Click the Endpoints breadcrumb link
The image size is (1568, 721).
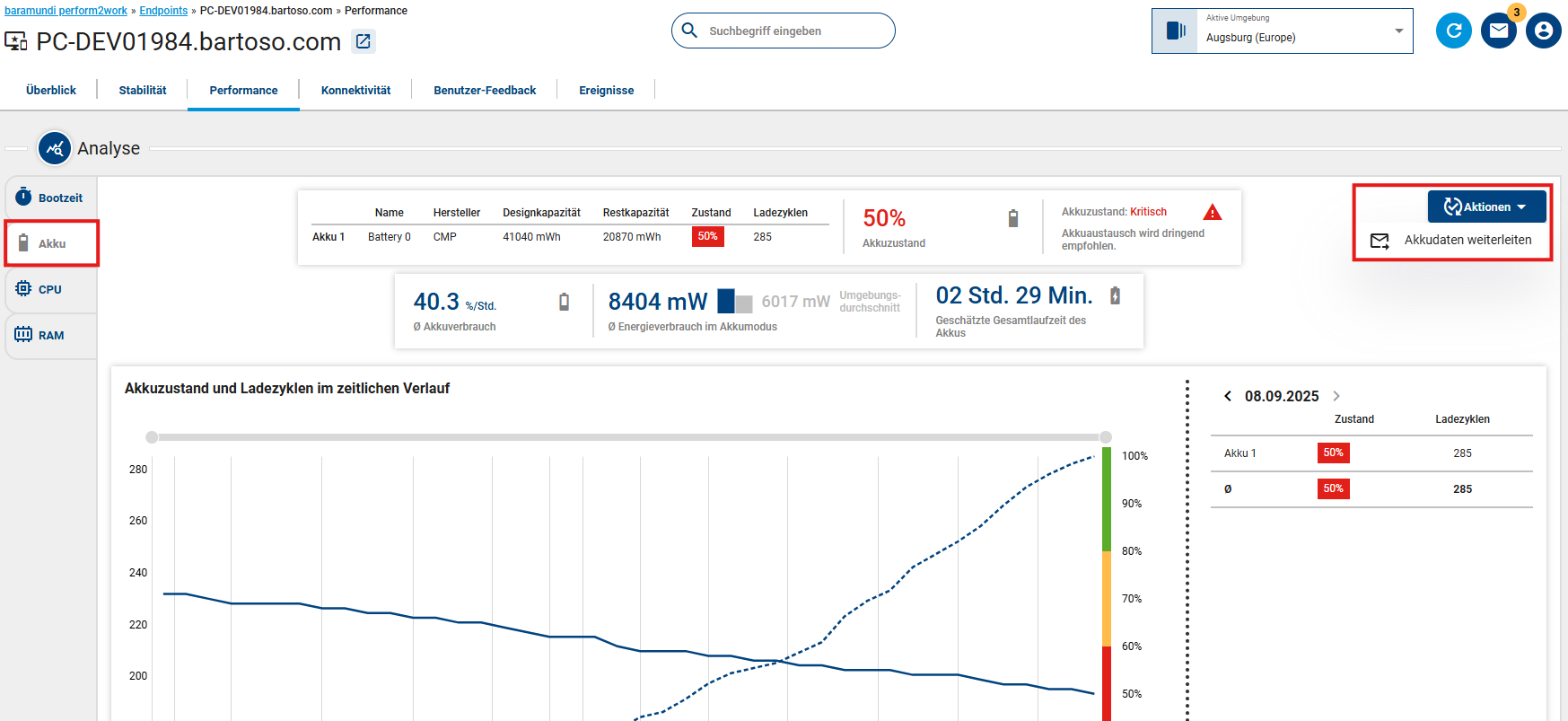coord(163,11)
